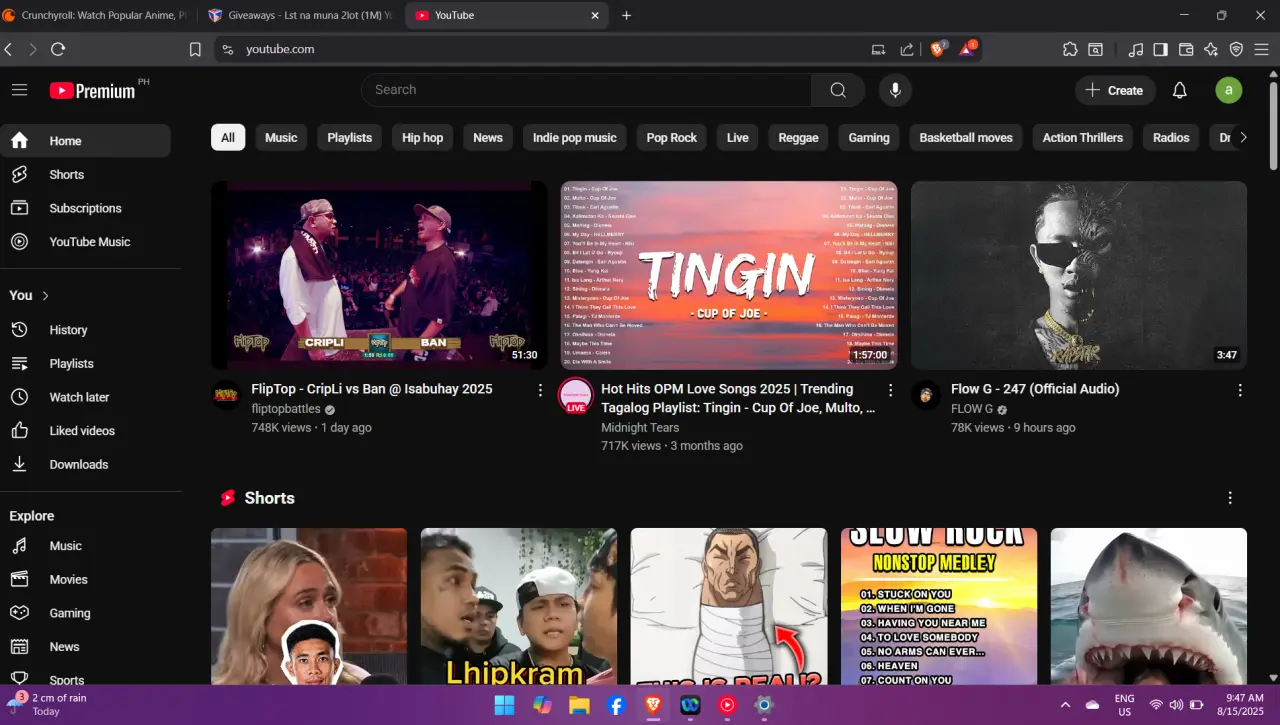This screenshot has width=1280, height=725.
Task: Open the Shorts shelf three-dot menu
Action: coord(1230,498)
